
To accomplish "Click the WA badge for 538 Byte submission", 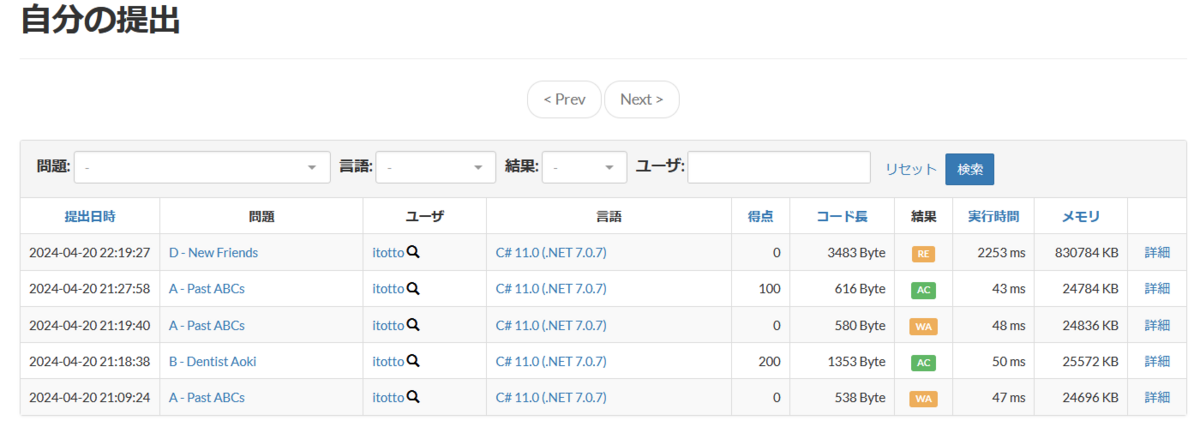I will pyautogui.click(x=923, y=398).
